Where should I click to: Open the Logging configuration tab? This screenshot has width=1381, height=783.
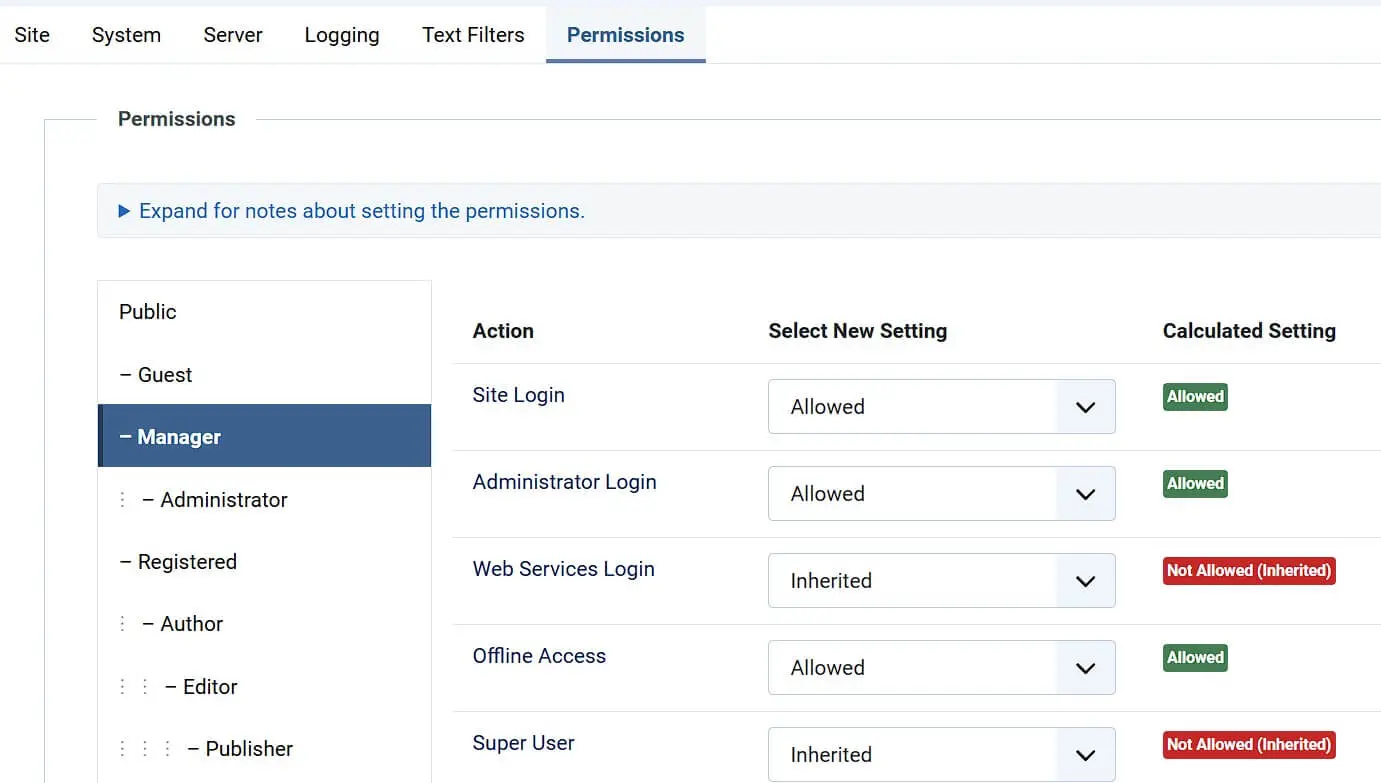click(341, 34)
